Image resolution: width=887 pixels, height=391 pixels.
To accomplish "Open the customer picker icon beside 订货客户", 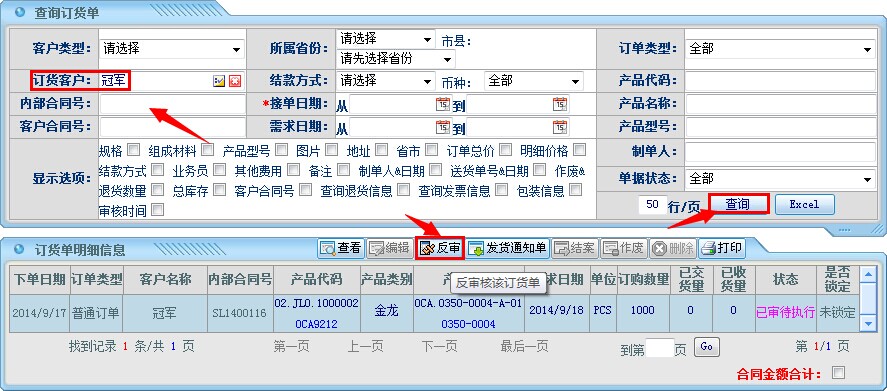I will pos(219,81).
